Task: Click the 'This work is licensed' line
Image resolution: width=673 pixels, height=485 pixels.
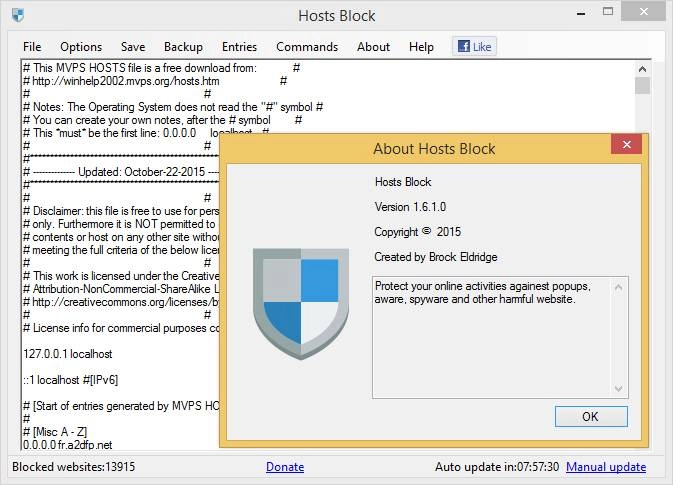Action: [121, 276]
